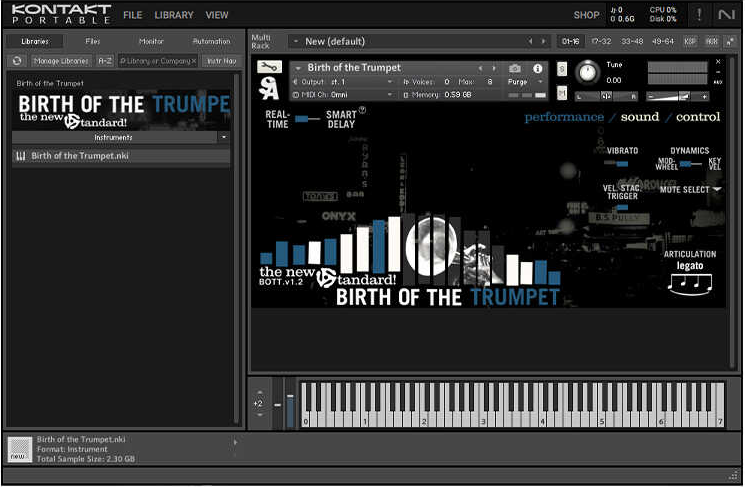Viewport: 745px width, 487px height.
Task: Click the AUX sends icon
Action: click(x=718, y=82)
